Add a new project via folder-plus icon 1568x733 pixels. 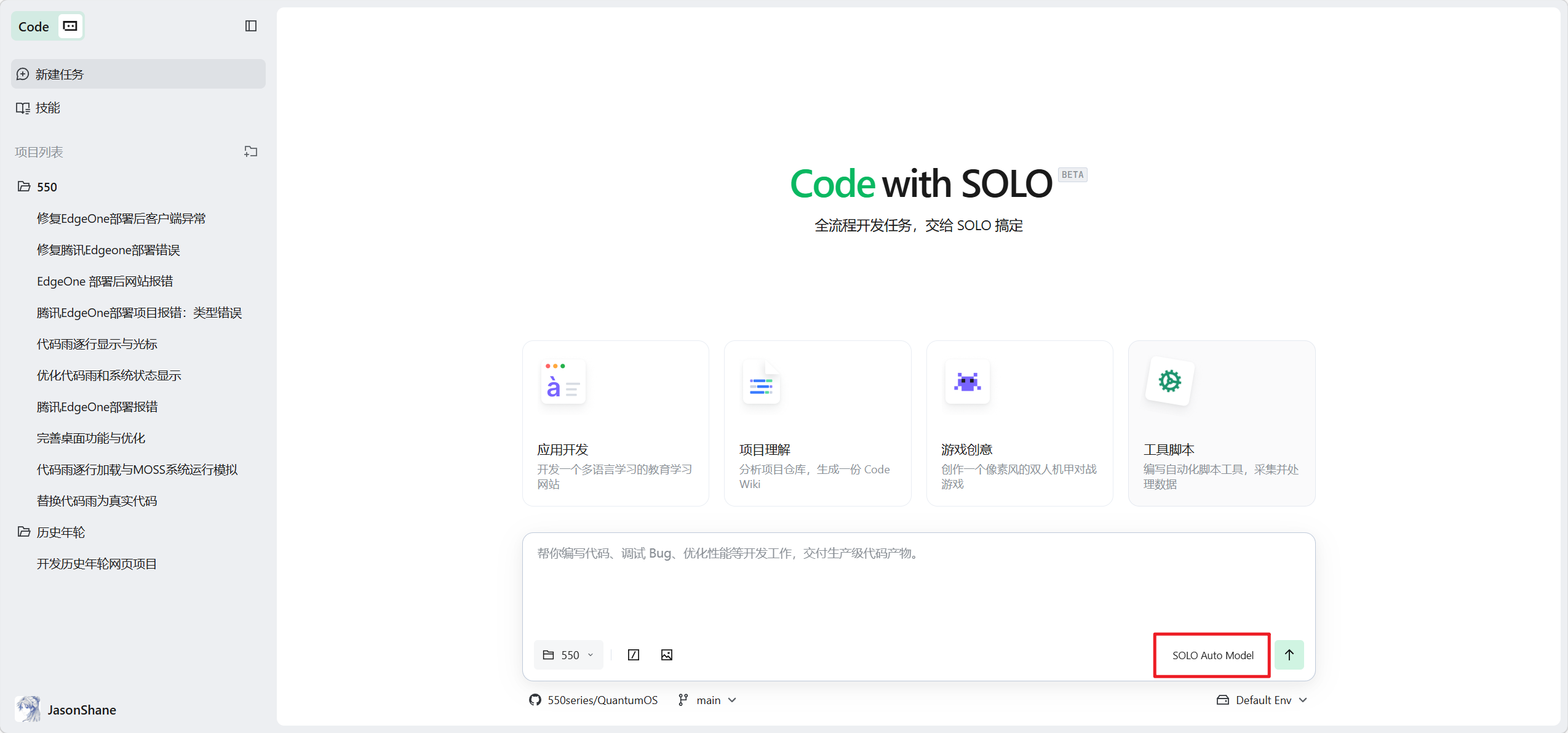pos(250,151)
